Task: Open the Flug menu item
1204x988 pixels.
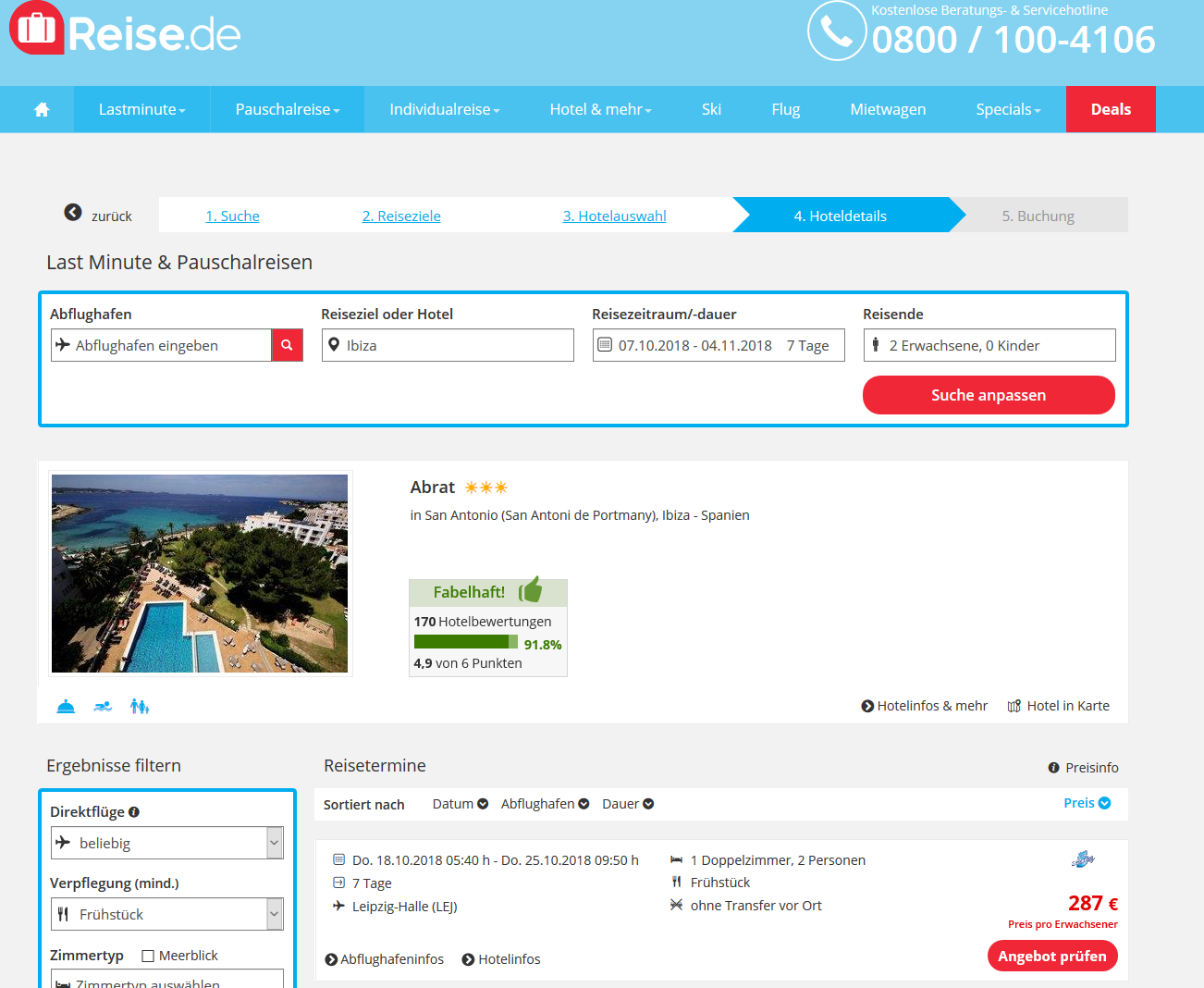Action: [x=786, y=109]
